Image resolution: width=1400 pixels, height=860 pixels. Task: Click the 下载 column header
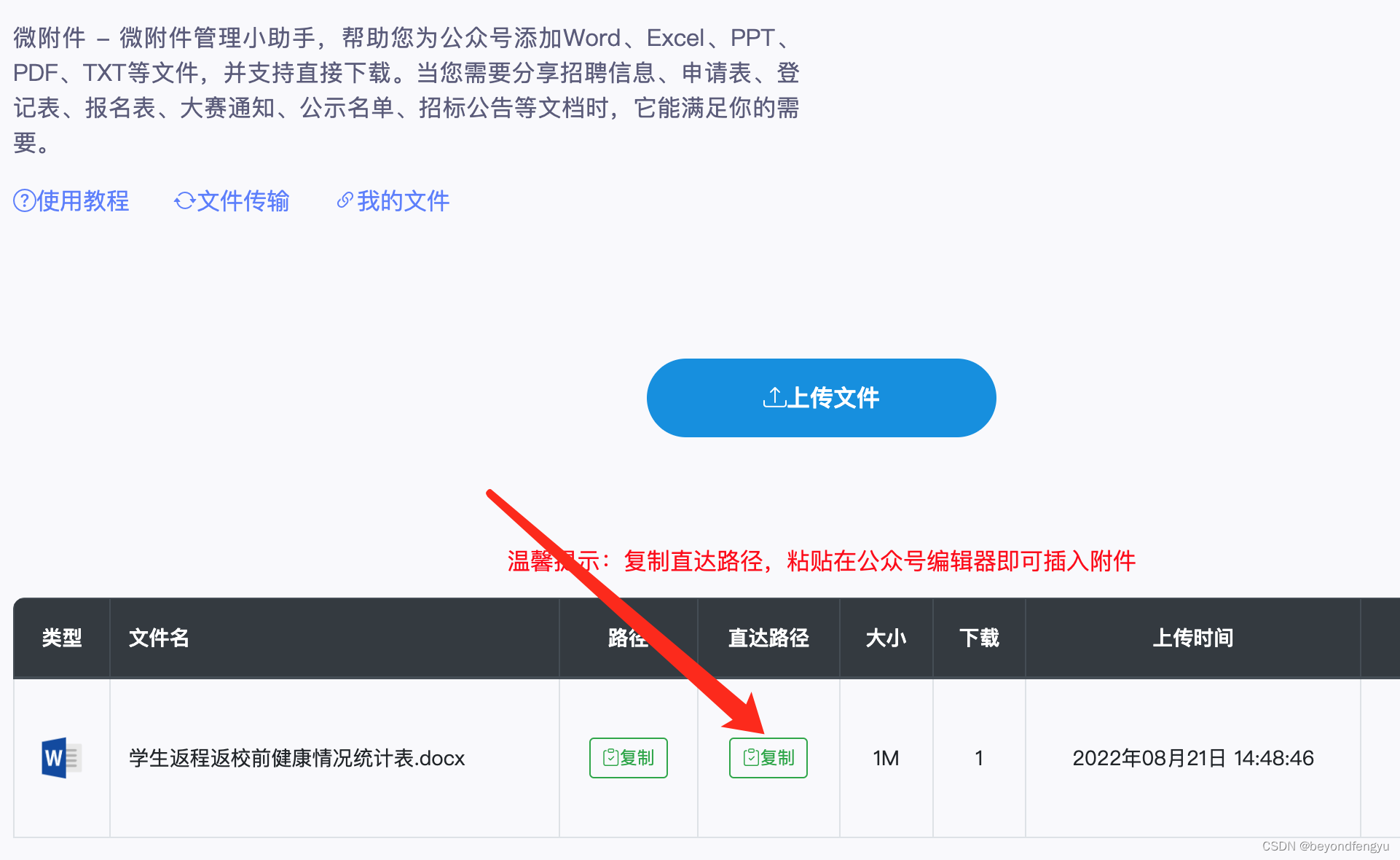pos(979,638)
